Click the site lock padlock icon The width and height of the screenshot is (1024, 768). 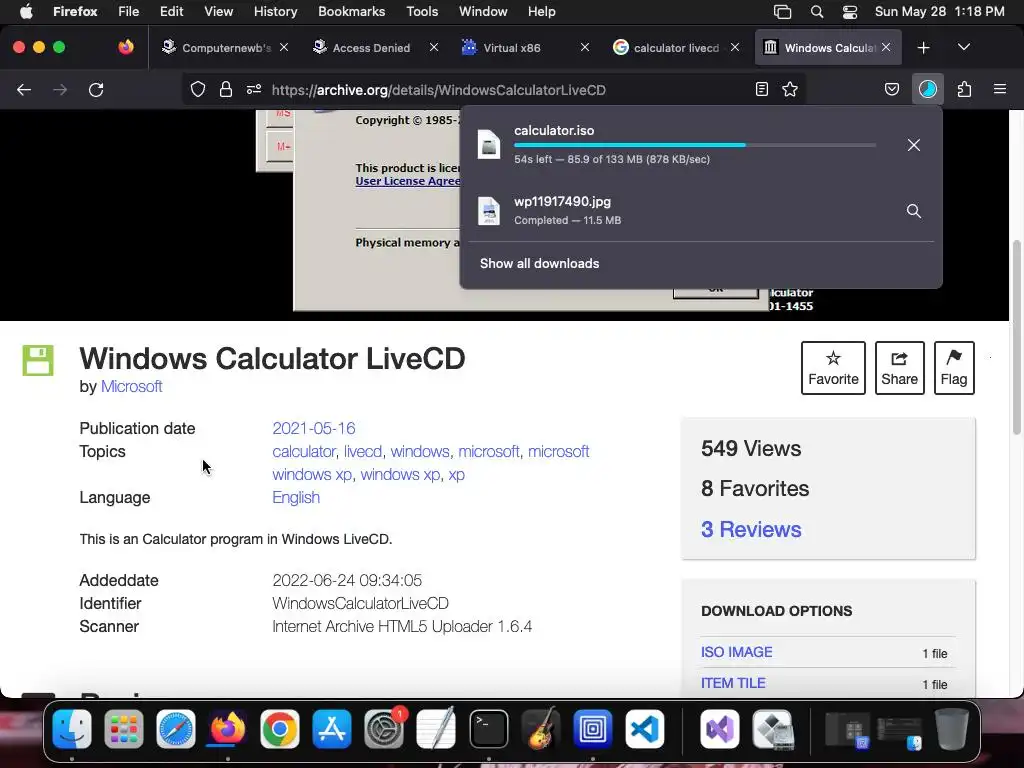[226, 89]
